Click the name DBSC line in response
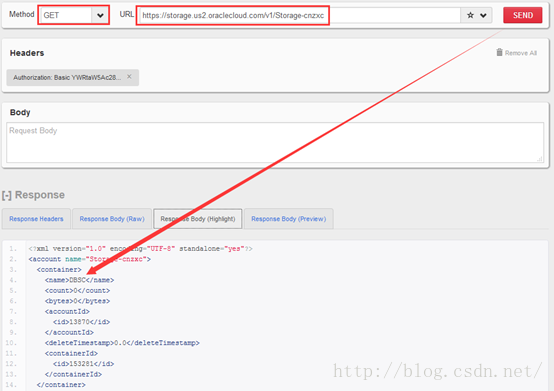The height and width of the screenshot is (391, 554). [79, 280]
